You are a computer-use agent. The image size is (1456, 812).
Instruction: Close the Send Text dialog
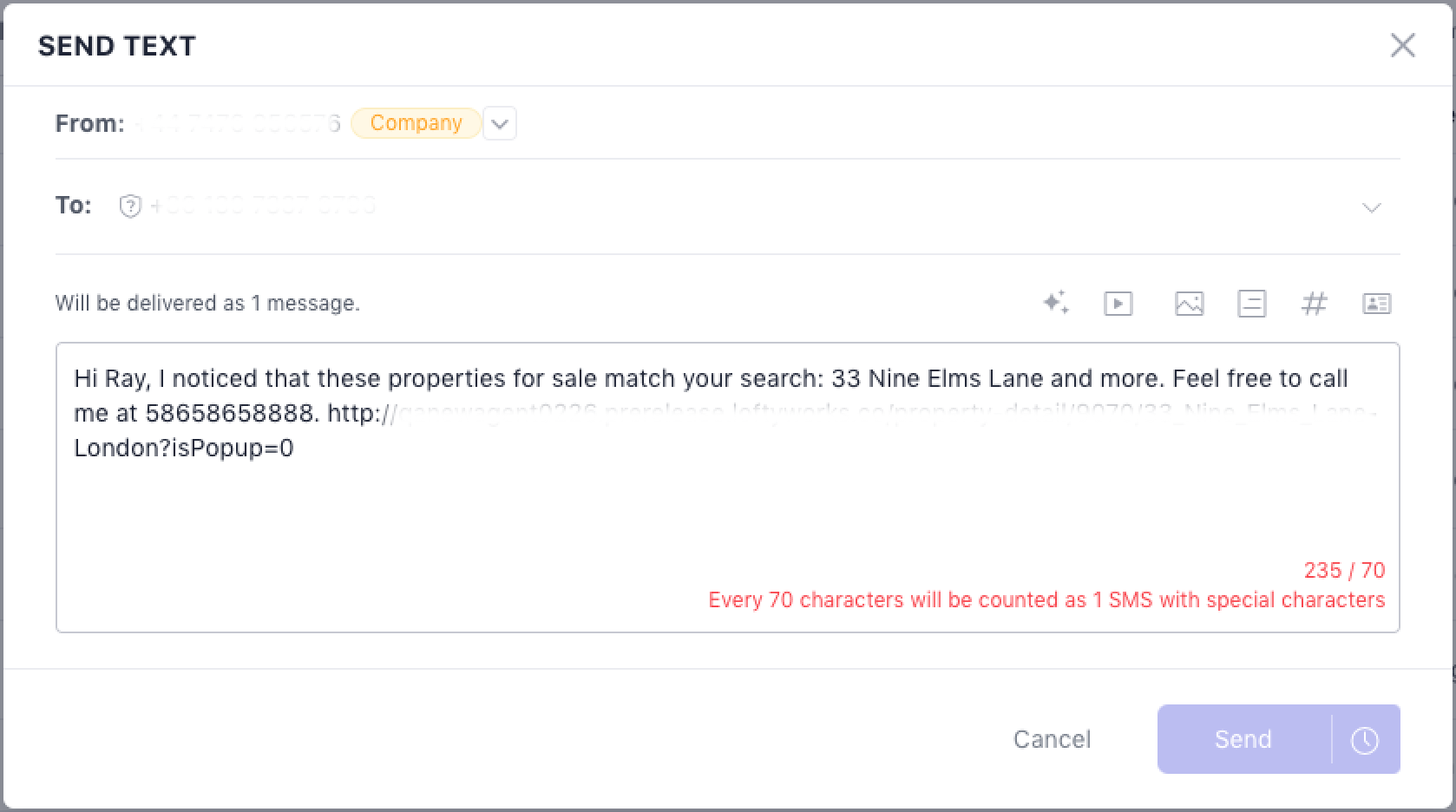coord(1402,45)
